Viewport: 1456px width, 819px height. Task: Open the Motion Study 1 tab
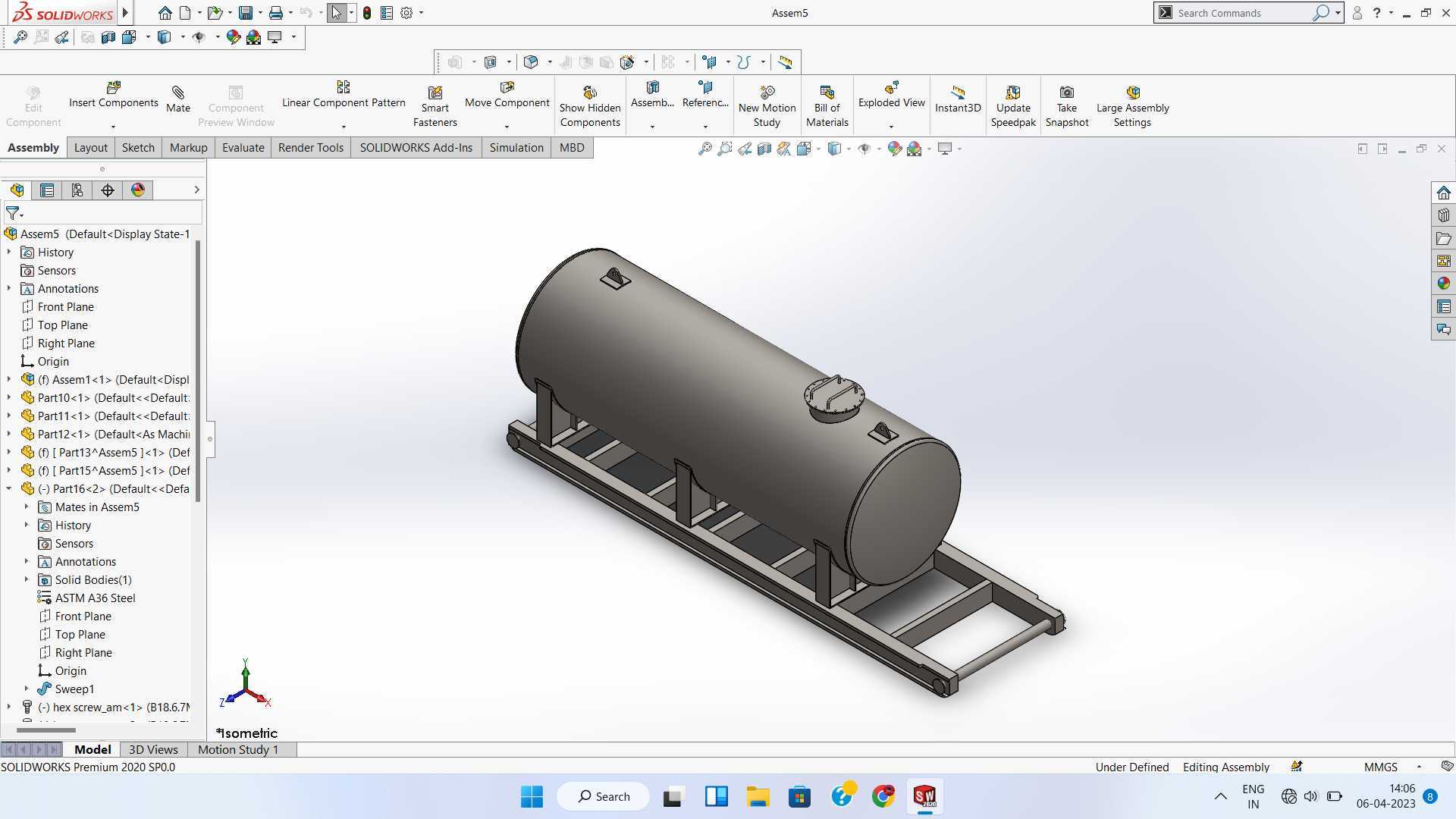[x=238, y=749]
